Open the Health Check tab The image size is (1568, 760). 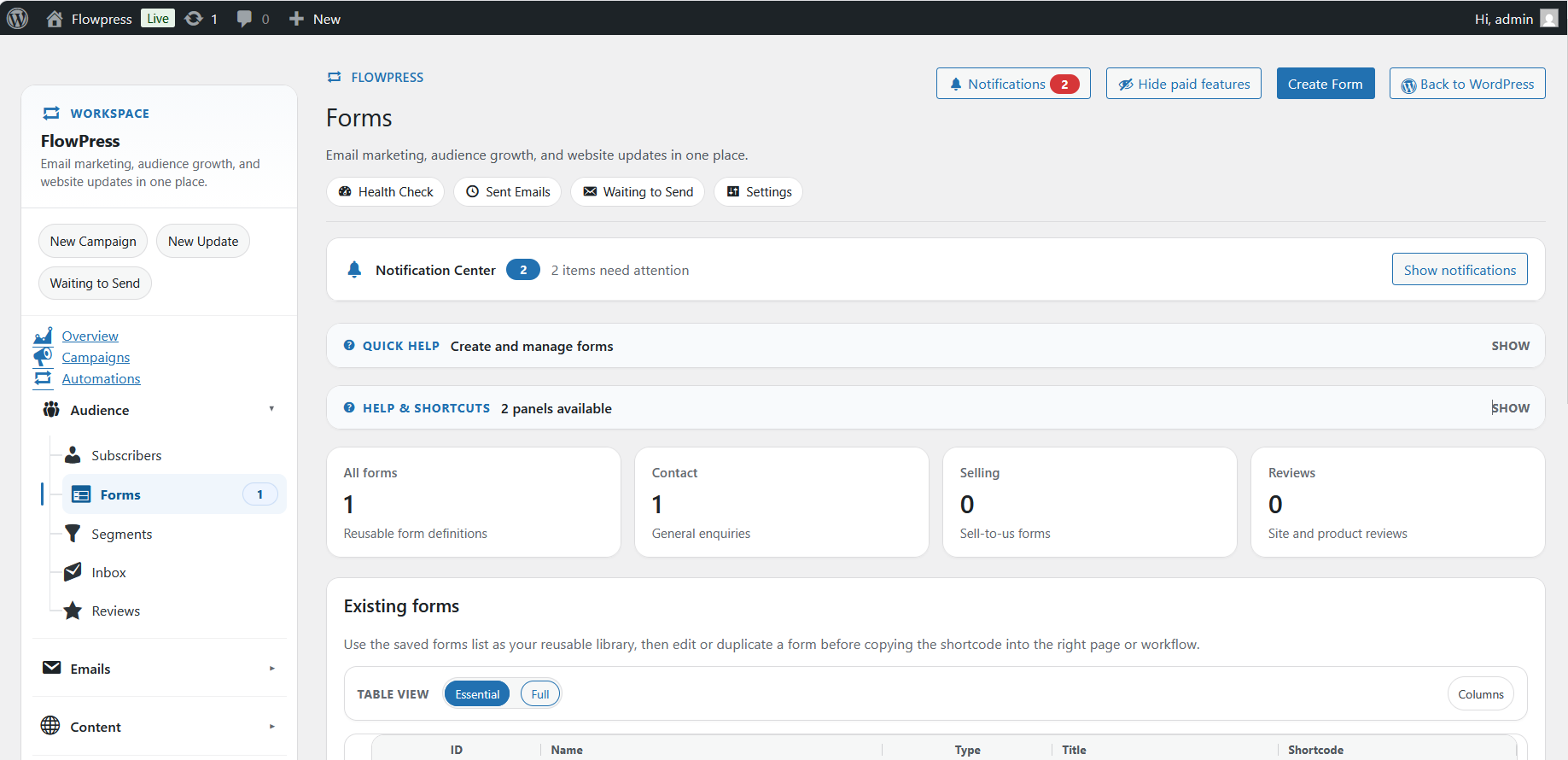pos(386,192)
